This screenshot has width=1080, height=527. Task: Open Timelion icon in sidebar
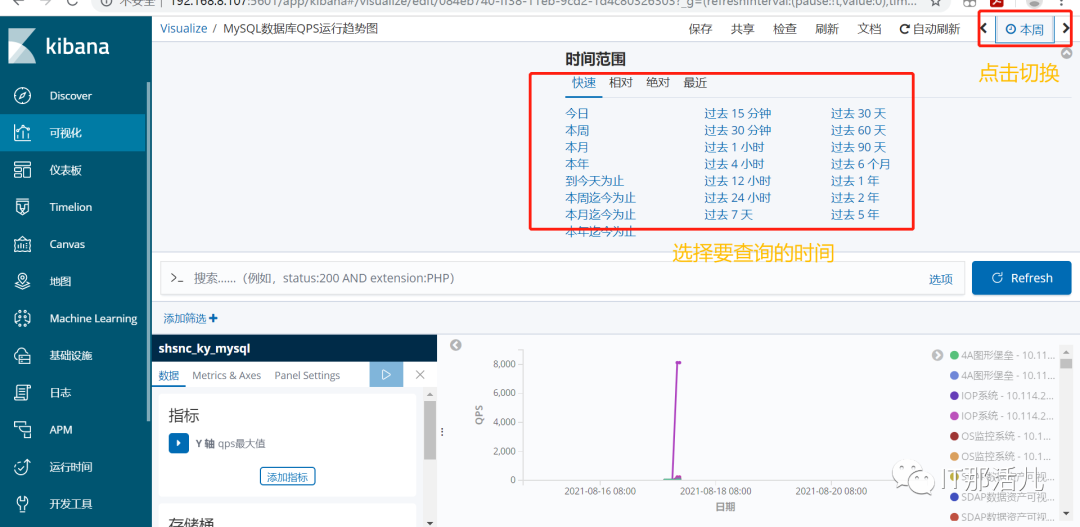pyautogui.click(x=23, y=207)
